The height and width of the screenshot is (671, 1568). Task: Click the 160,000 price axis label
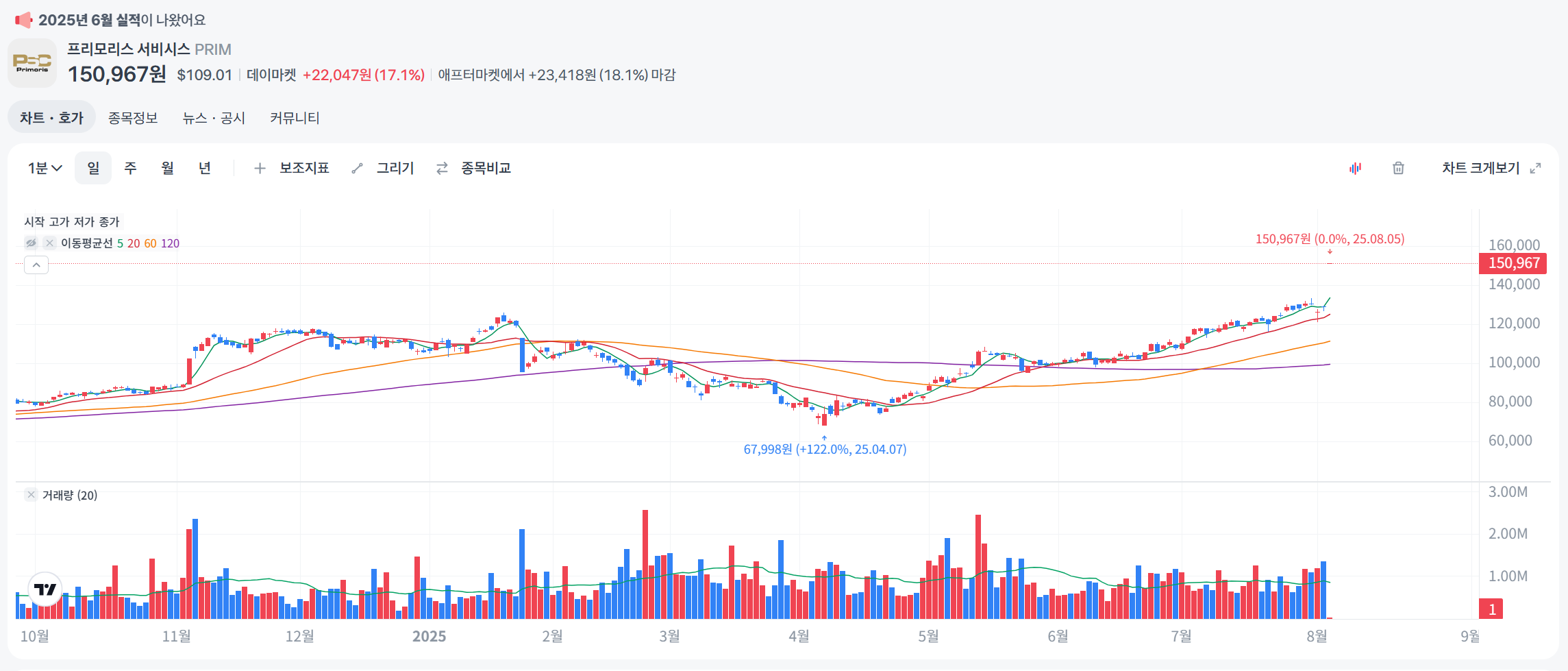pos(1514,245)
